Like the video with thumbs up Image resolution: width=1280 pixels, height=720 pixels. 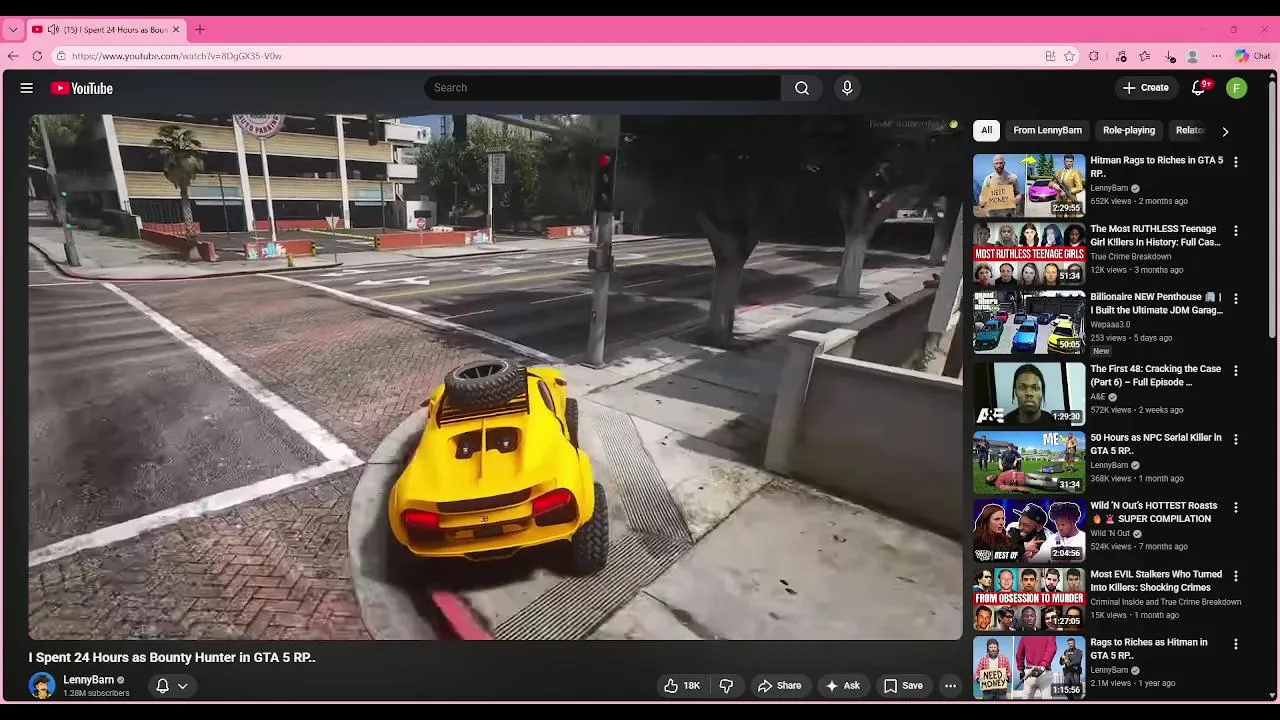(x=682, y=686)
